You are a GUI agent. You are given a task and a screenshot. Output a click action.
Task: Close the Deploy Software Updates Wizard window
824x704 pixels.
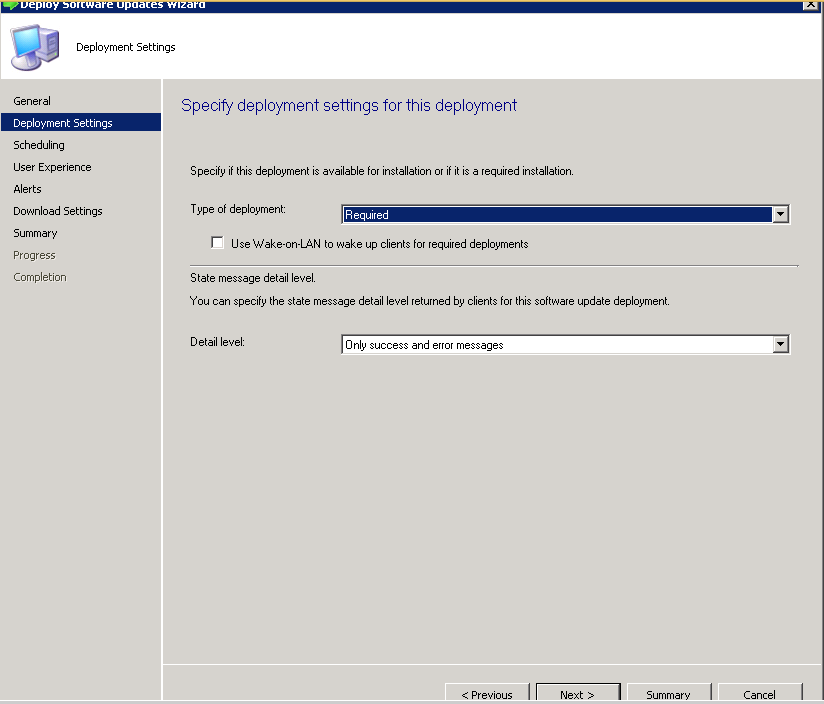pos(810,5)
